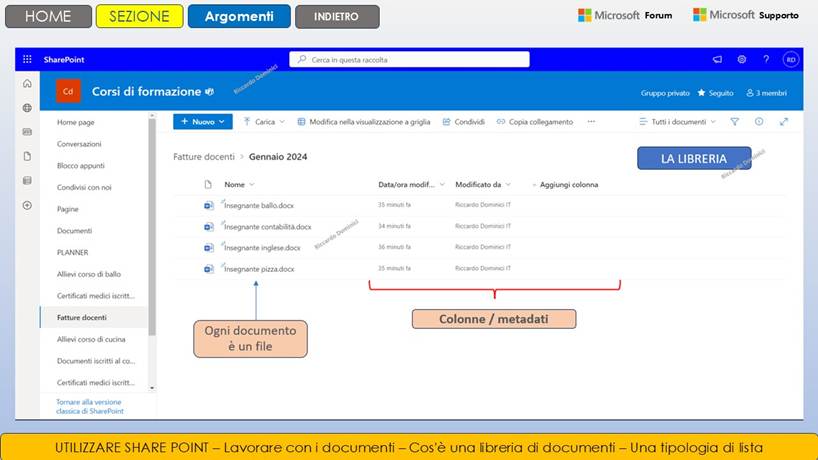Open the My lists icon in left rail
Viewport: 818px width, 460px height.
(27, 180)
